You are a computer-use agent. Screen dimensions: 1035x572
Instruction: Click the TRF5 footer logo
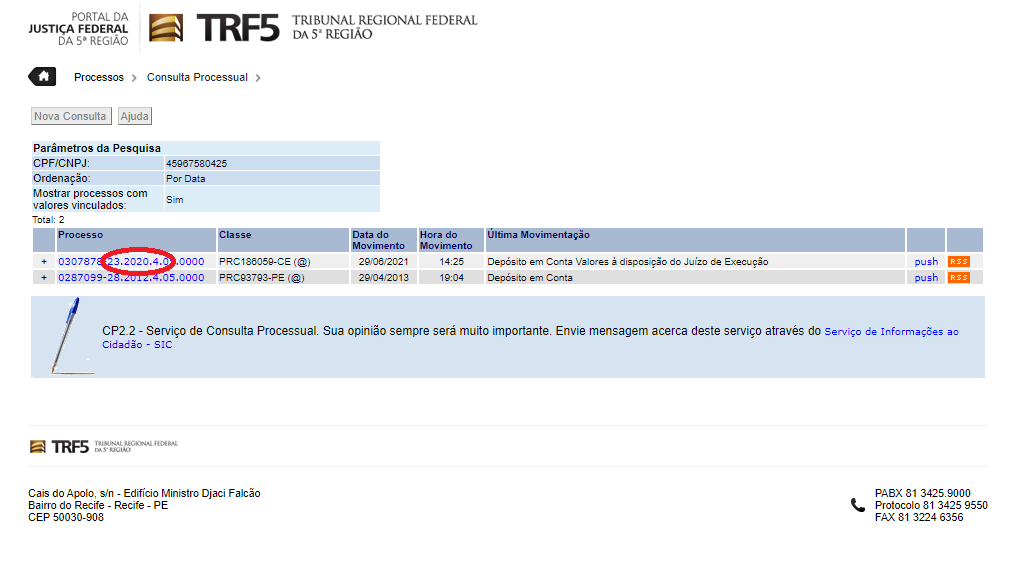103,446
